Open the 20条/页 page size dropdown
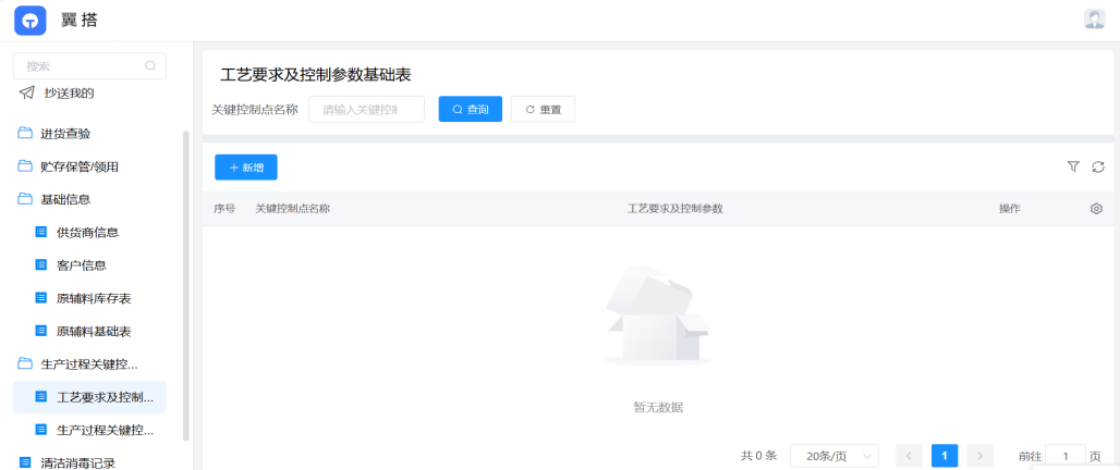This screenshot has width=1120, height=470. click(x=833, y=456)
